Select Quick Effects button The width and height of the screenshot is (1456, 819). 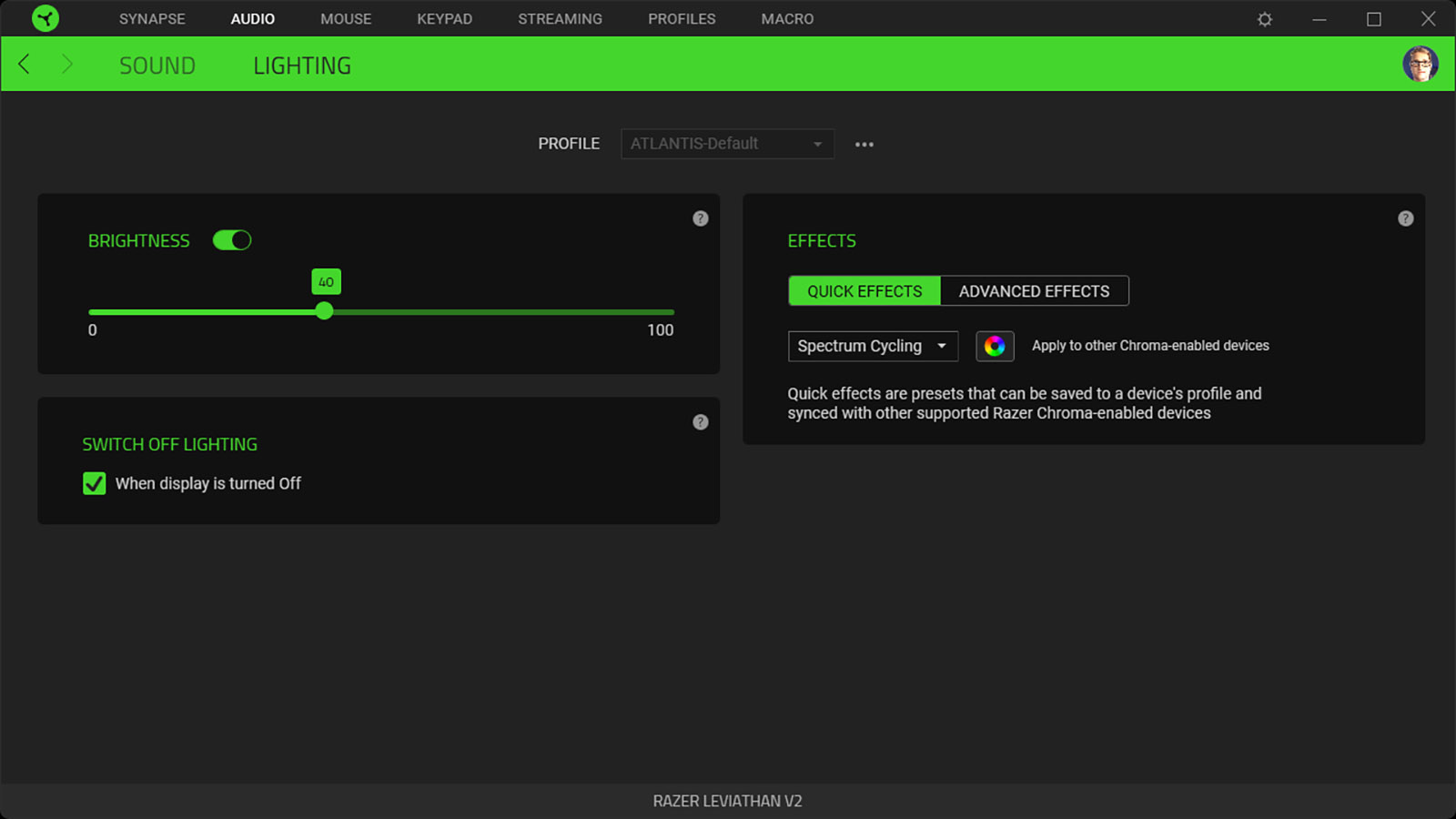point(864,291)
